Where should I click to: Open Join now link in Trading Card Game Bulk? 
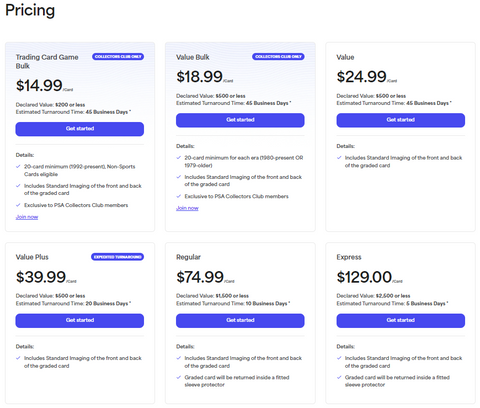(27, 217)
